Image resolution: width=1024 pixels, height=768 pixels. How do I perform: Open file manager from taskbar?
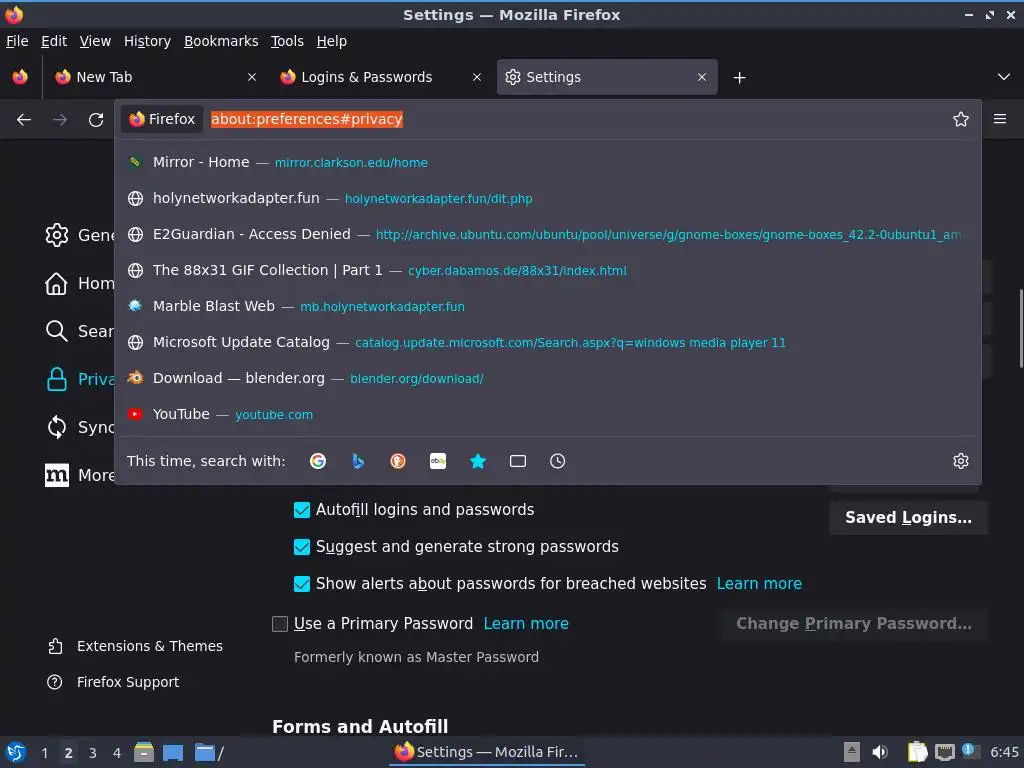(x=144, y=752)
